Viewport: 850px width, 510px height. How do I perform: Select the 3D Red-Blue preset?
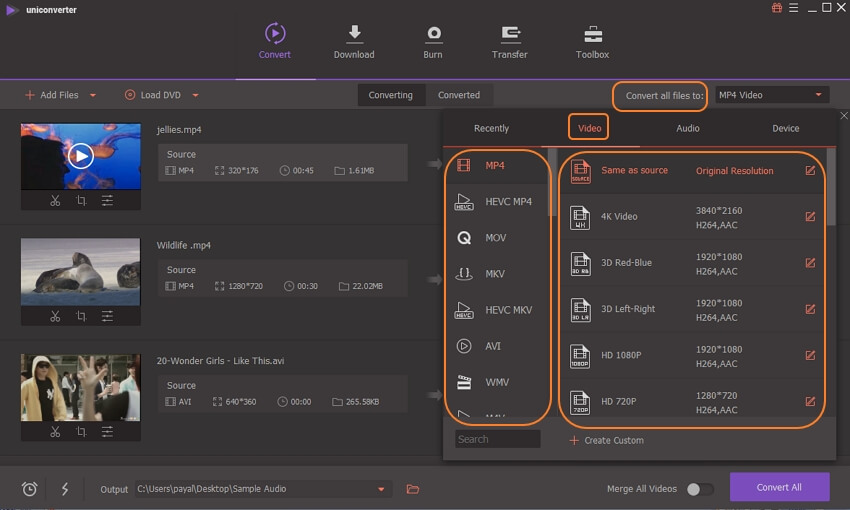tap(692, 263)
